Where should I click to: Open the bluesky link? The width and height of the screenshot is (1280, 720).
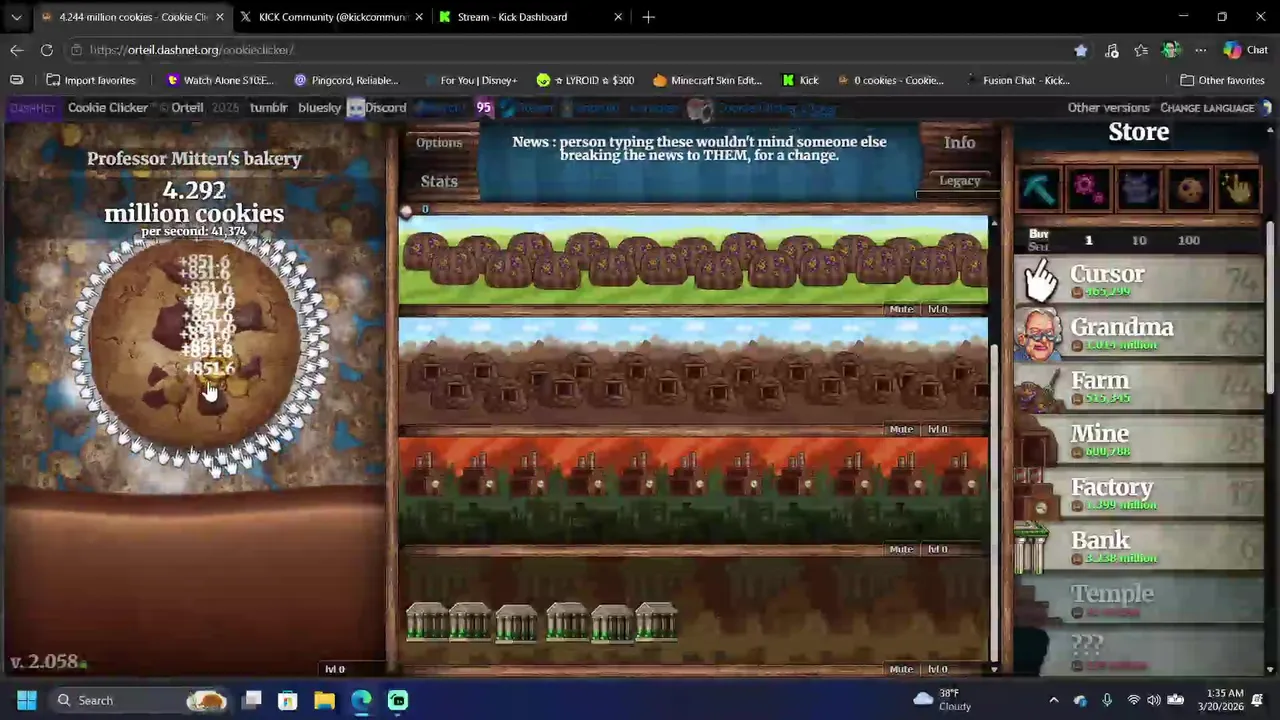point(319,108)
